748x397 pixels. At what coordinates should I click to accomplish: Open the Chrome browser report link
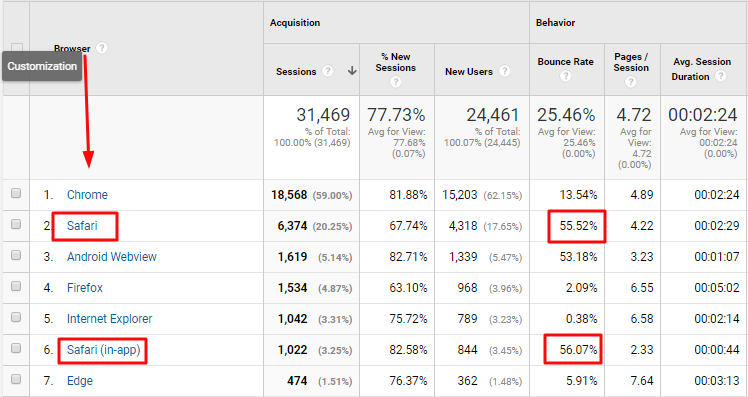click(x=87, y=195)
